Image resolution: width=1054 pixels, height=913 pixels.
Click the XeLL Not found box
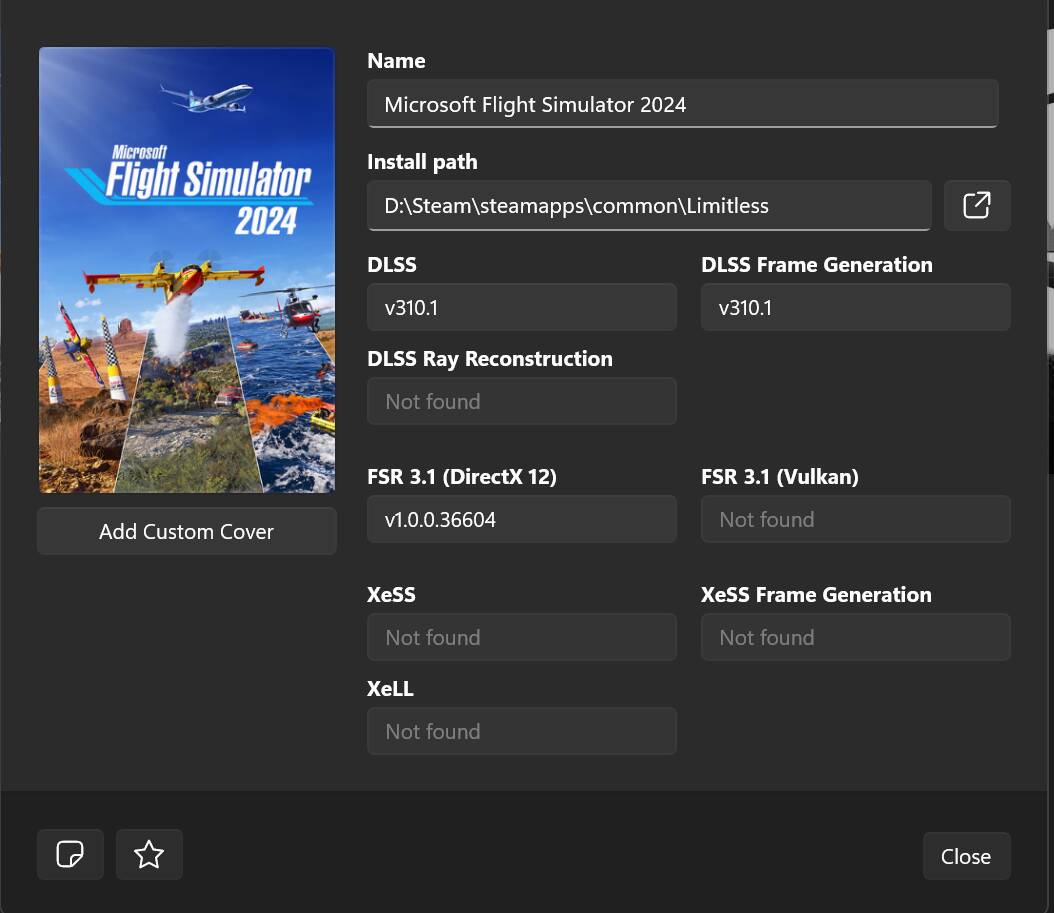522,731
